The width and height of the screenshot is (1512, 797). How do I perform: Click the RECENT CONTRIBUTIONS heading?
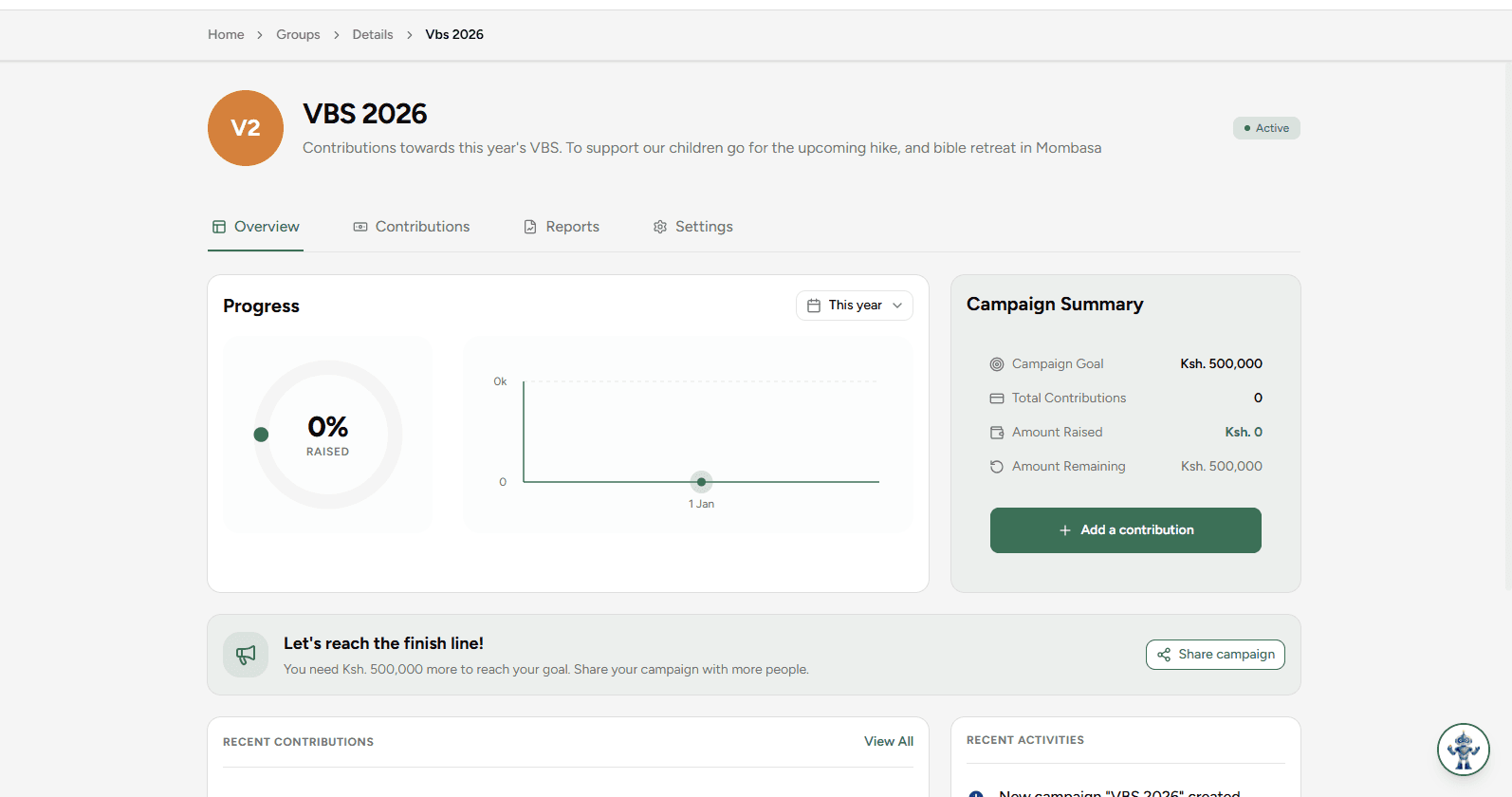click(x=298, y=742)
